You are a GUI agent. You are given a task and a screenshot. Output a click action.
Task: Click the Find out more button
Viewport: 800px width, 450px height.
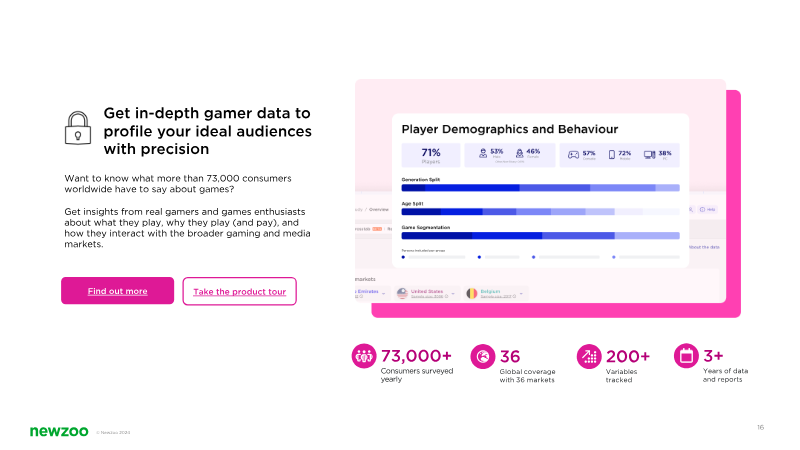[117, 291]
